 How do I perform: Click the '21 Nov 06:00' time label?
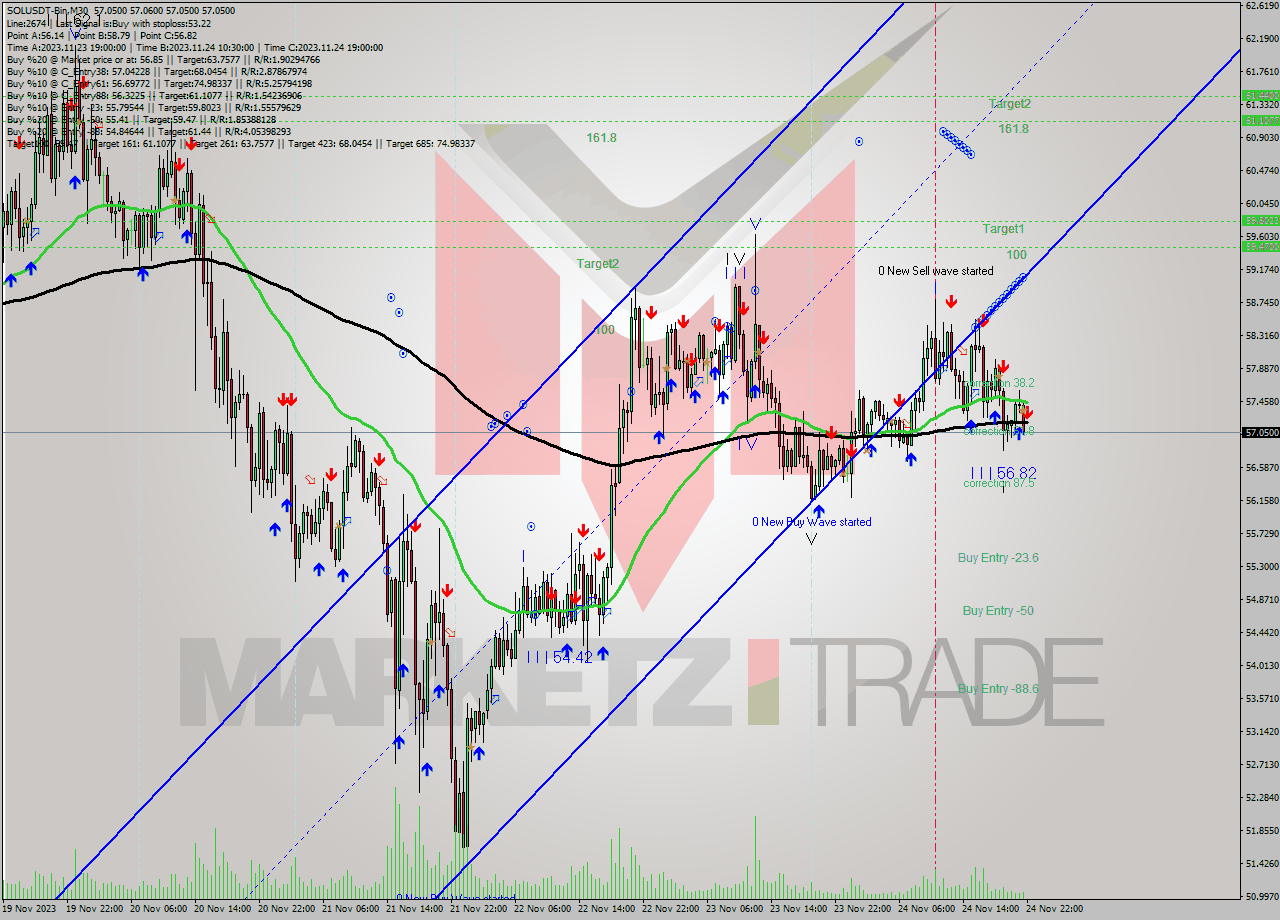[351, 909]
